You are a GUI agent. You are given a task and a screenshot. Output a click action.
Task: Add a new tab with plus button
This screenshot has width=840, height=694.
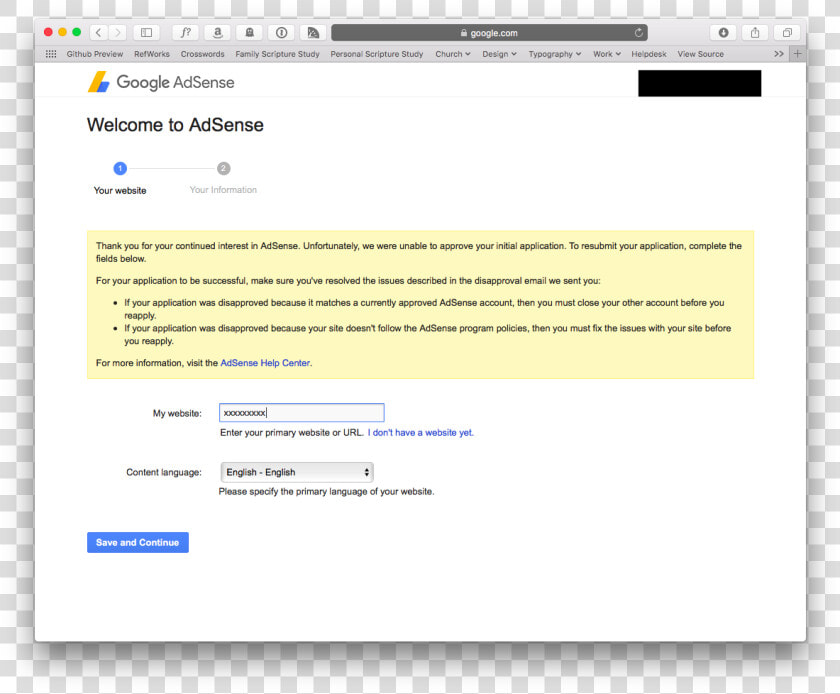pos(797,54)
